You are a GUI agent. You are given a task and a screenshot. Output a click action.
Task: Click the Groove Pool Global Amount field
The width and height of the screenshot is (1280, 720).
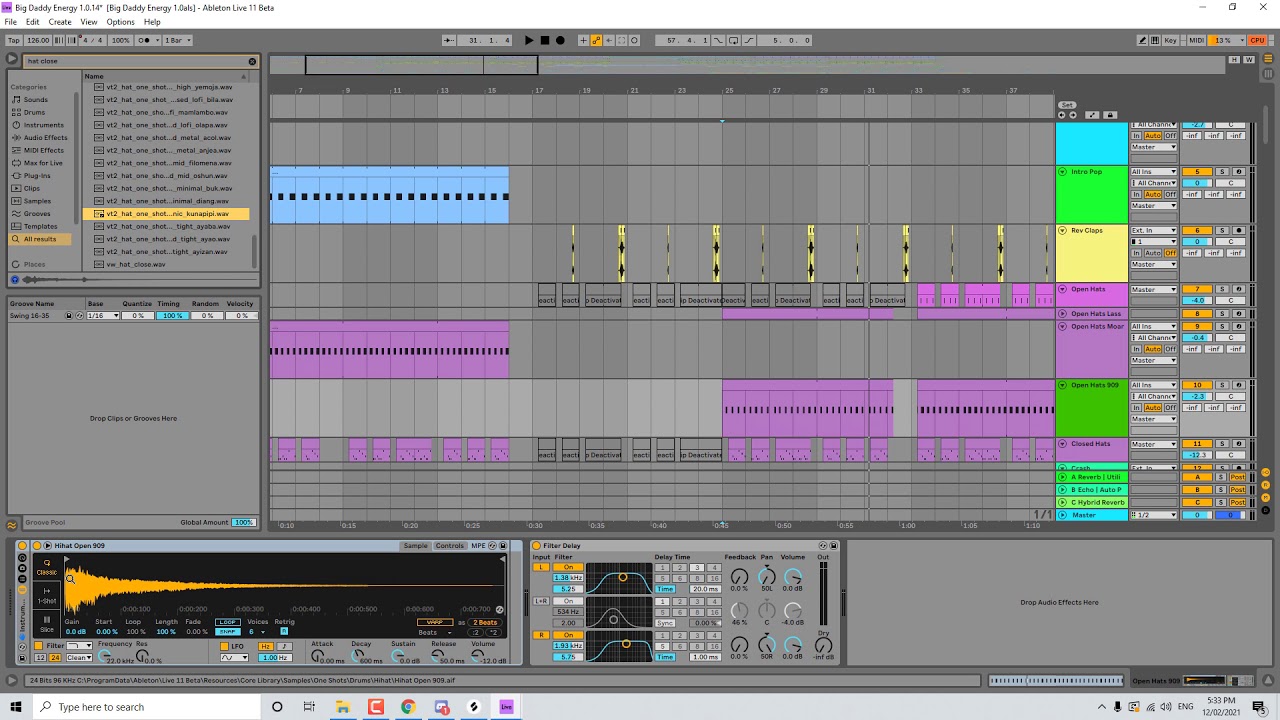(x=243, y=523)
